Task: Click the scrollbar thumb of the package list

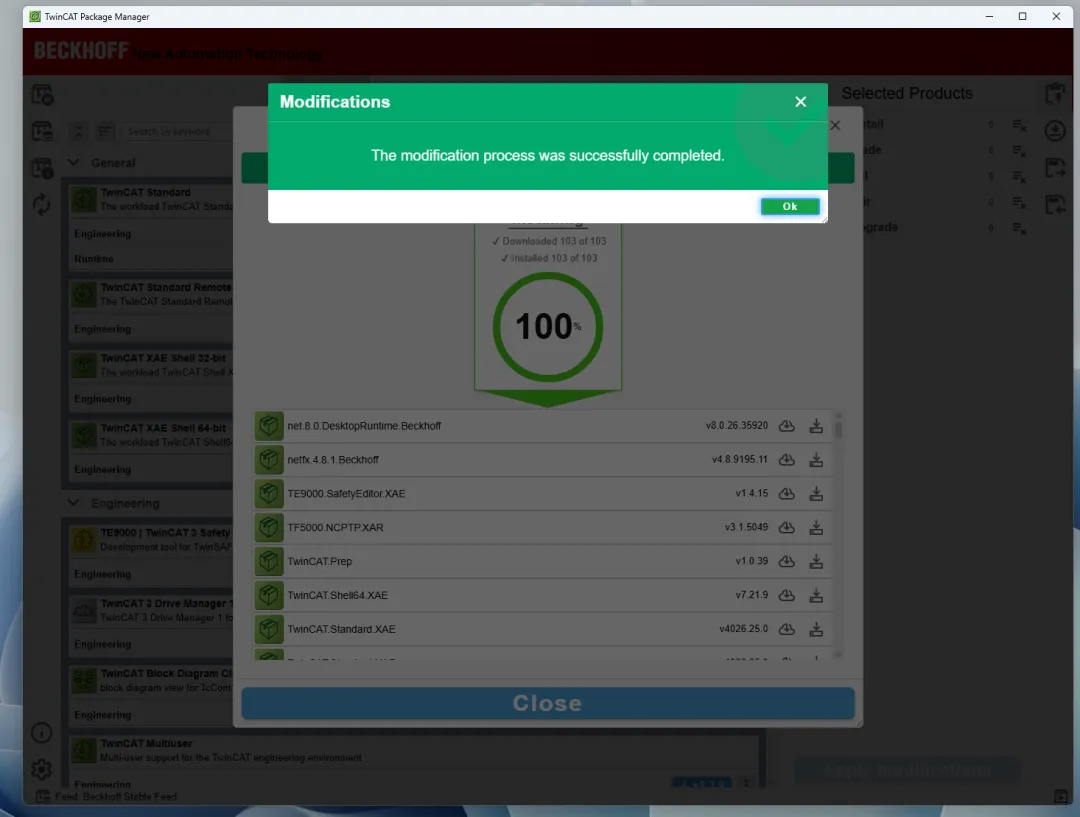Action: (838, 429)
